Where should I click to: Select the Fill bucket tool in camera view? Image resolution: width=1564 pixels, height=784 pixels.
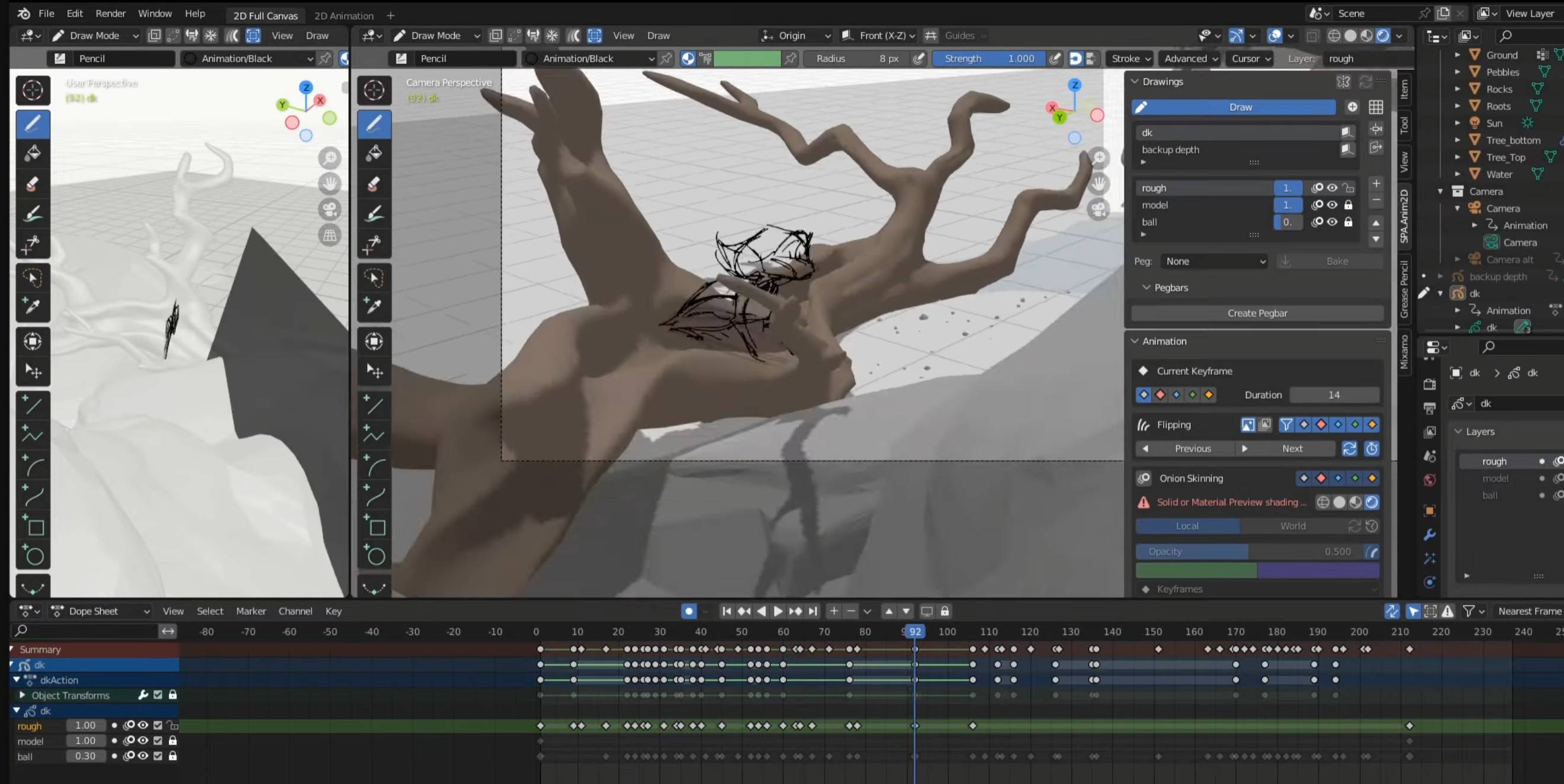(x=374, y=153)
